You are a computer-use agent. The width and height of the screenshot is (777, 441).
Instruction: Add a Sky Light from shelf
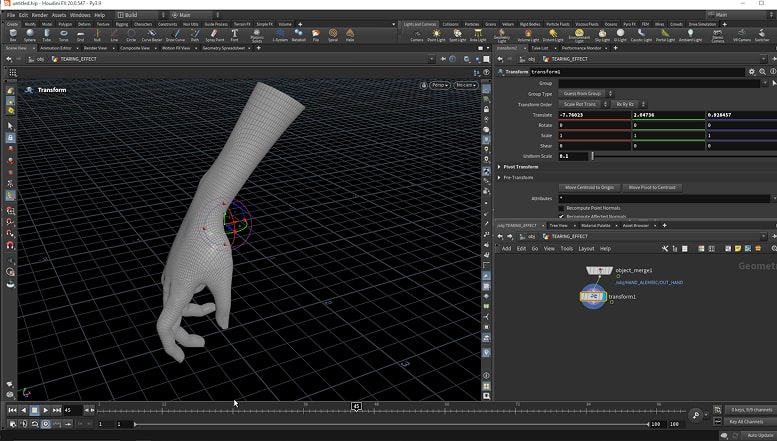click(x=602, y=35)
